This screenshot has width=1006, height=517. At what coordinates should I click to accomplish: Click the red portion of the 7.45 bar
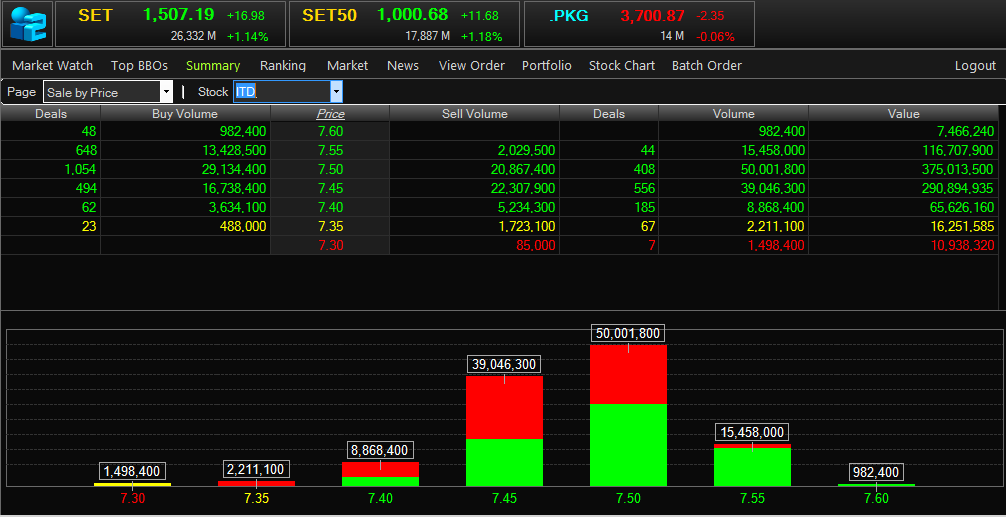tap(504, 407)
